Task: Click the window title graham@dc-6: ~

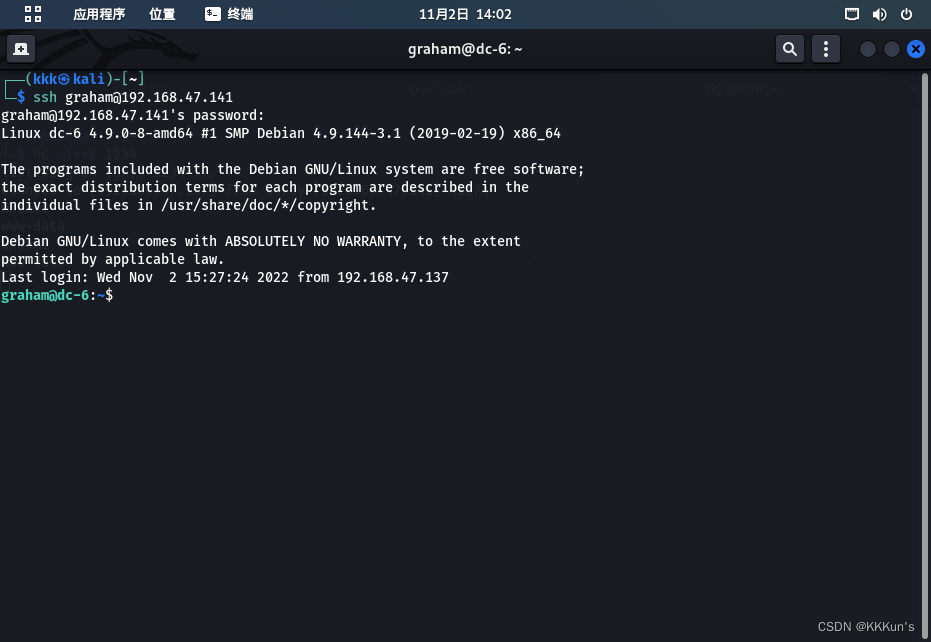Action: pos(465,49)
